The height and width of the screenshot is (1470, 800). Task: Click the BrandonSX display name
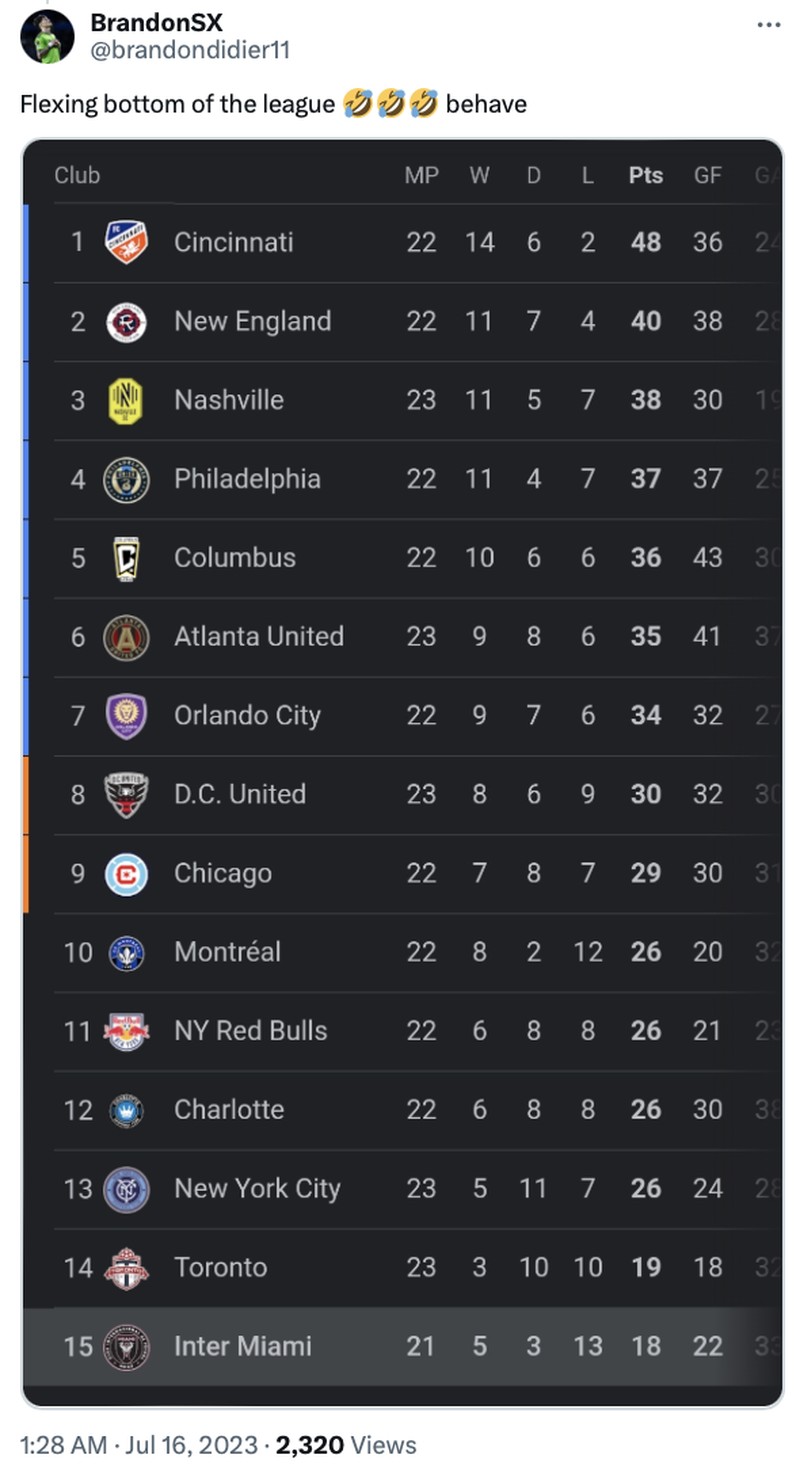pyautogui.click(x=156, y=22)
